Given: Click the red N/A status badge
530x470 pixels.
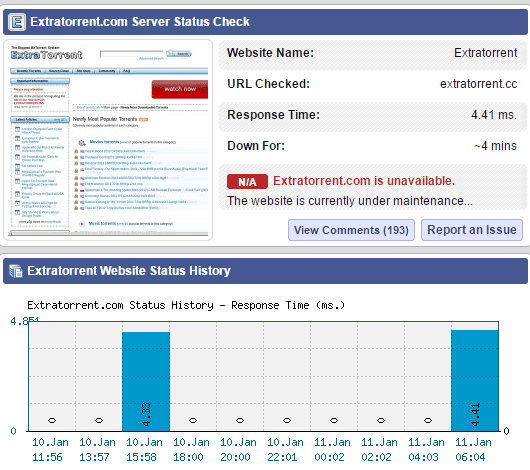Looking at the screenshot, I should (247, 182).
